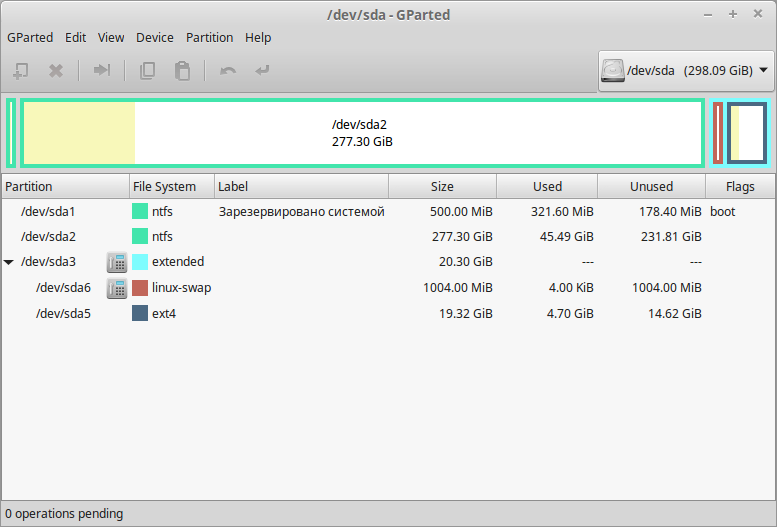Select the red swap block in disk map
777x527 pixels.
pyautogui.click(x=718, y=133)
